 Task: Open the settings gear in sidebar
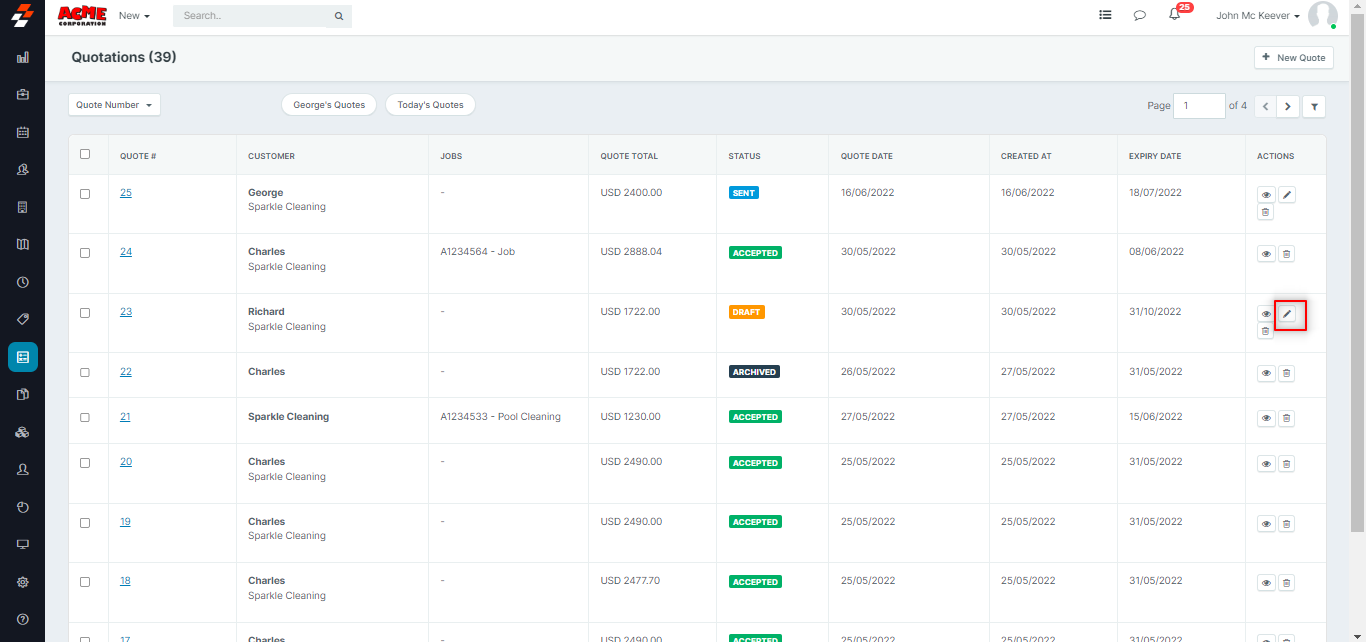tap(23, 582)
